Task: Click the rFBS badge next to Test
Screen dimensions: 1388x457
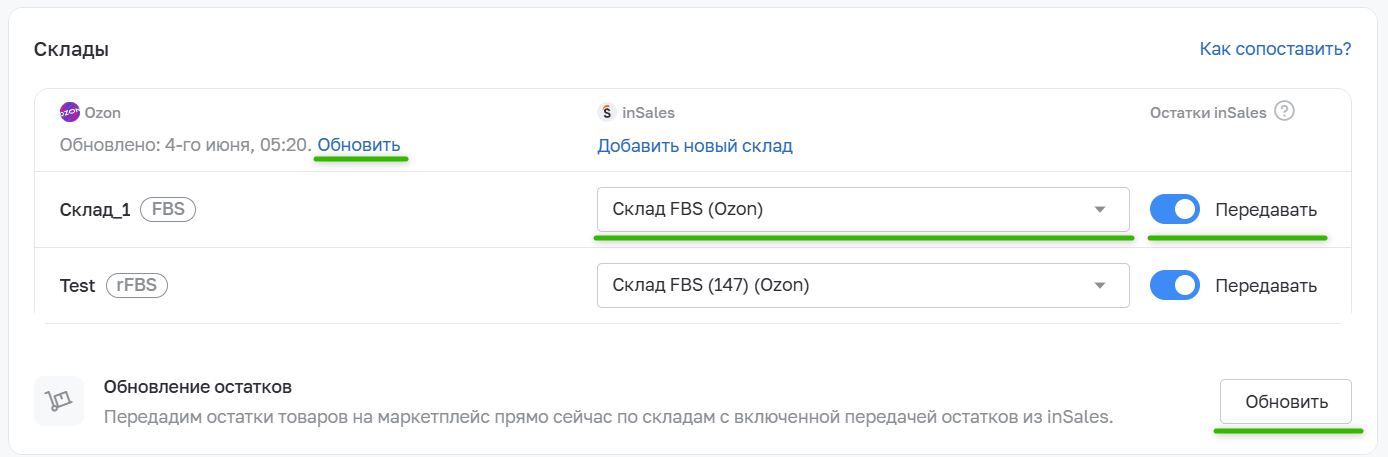Action: [x=137, y=285]
